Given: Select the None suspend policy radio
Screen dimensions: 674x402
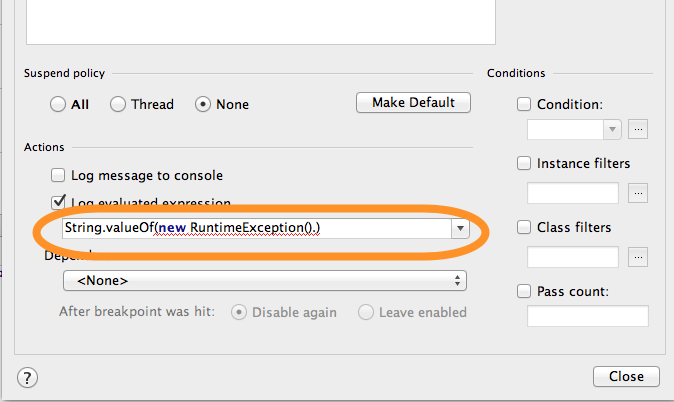Looking at the screenshot, I should 203,104.
